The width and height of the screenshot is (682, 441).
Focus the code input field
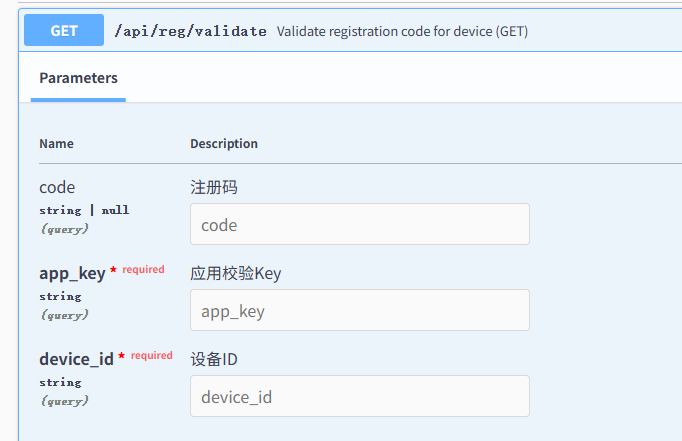click(359, 225)
